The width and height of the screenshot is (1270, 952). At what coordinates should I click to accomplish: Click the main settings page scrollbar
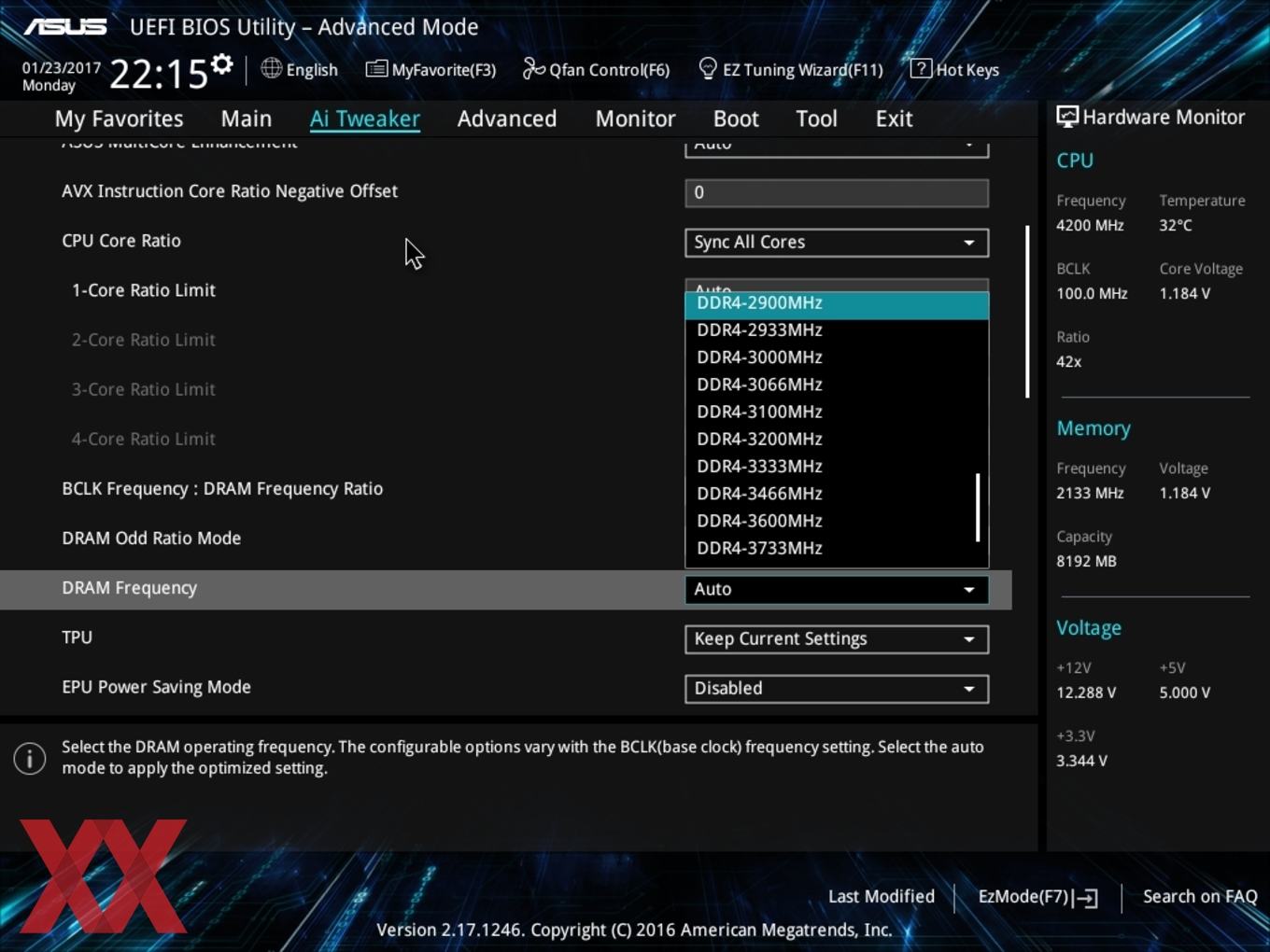pyautogui.click(x=1027, y=312)
